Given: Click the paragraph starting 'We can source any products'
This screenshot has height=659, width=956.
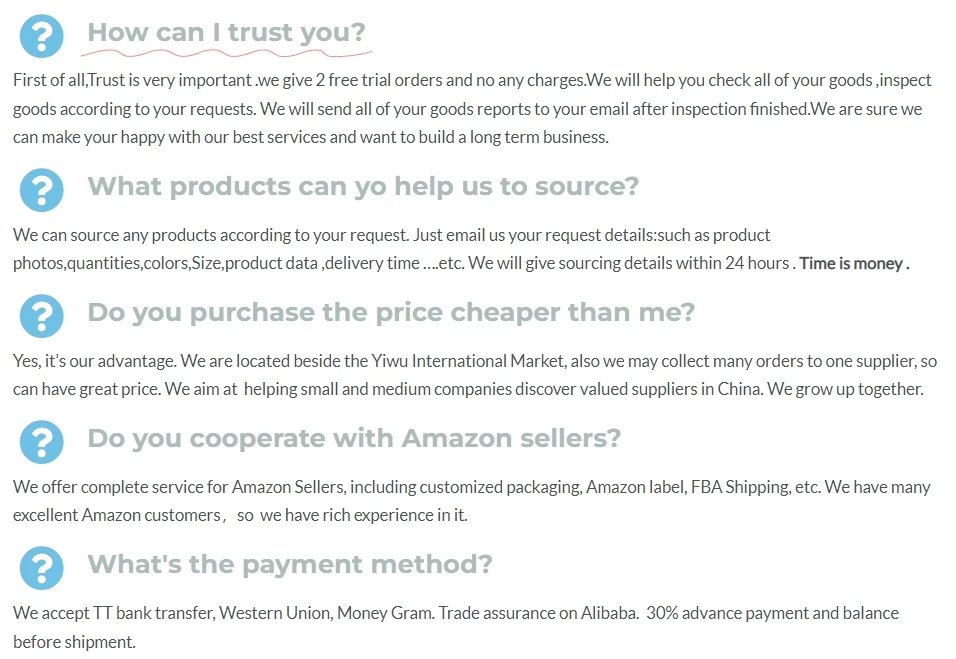Looking at the screenshot, I should (461, 249).
